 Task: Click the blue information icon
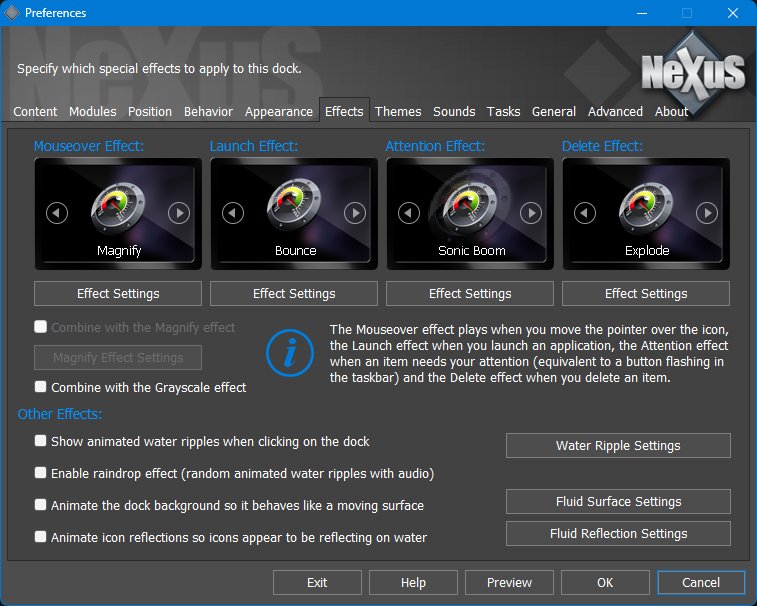point(290,353)
